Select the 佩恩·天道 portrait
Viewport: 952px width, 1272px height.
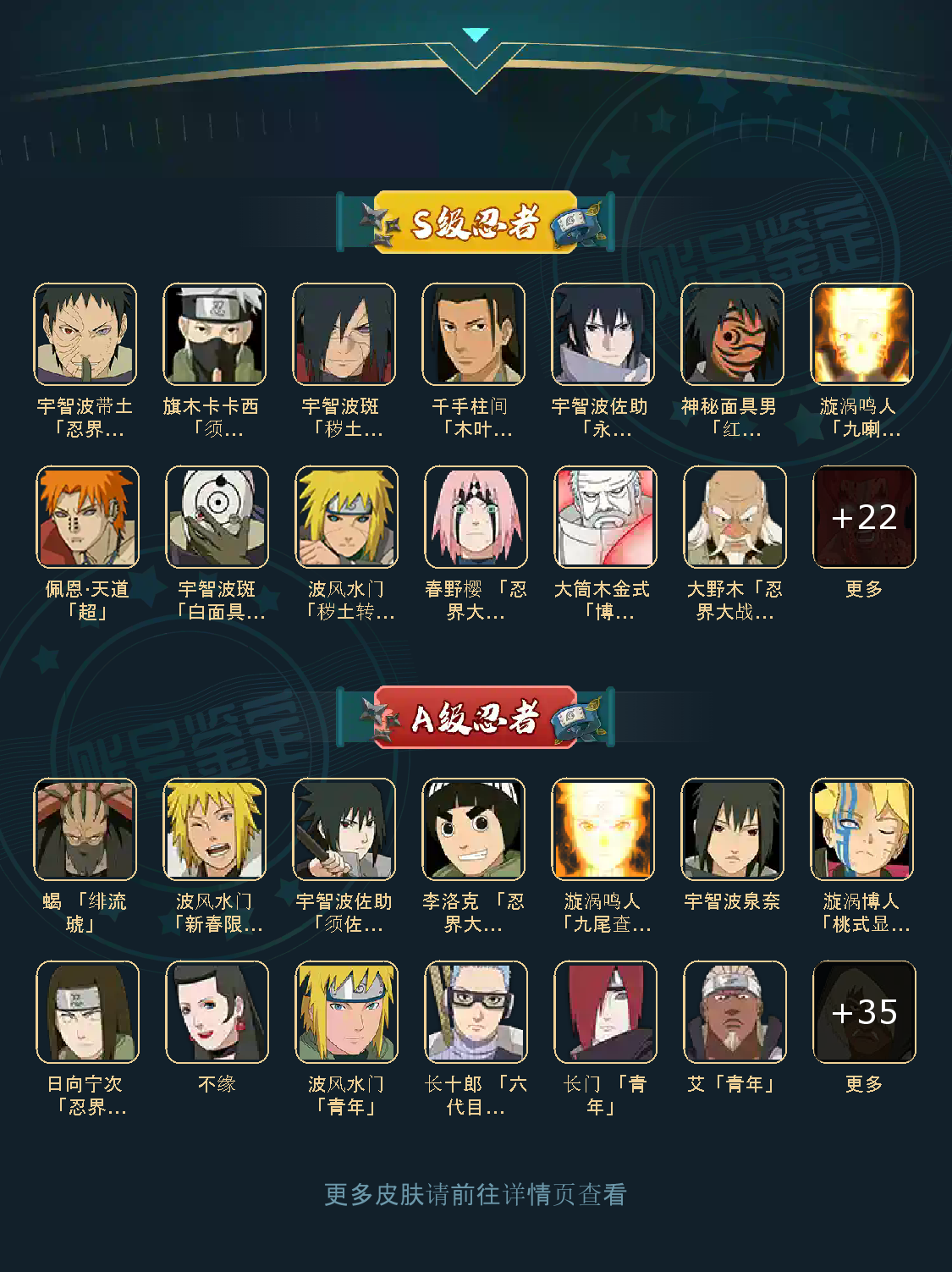88,517
